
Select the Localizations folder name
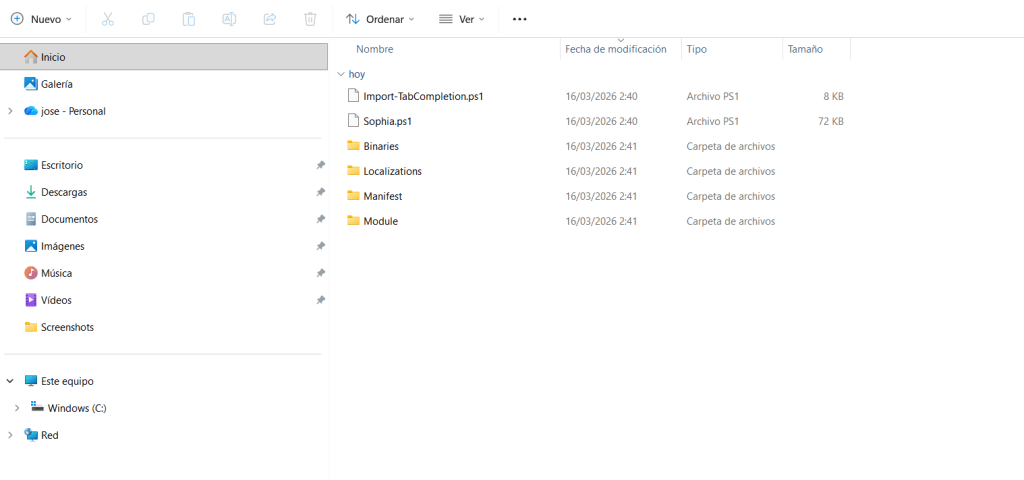(392, 171)
